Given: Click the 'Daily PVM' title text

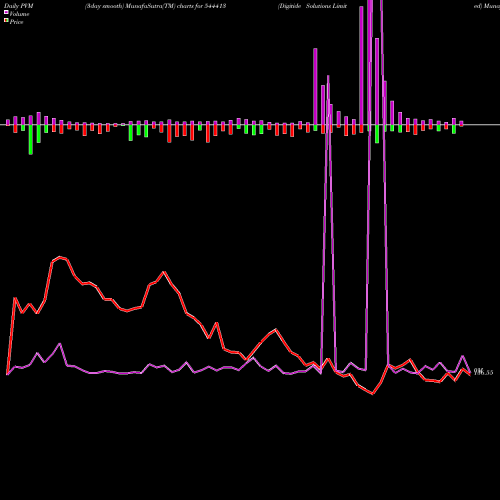Looking at the screenshot, I should point(18,6).
